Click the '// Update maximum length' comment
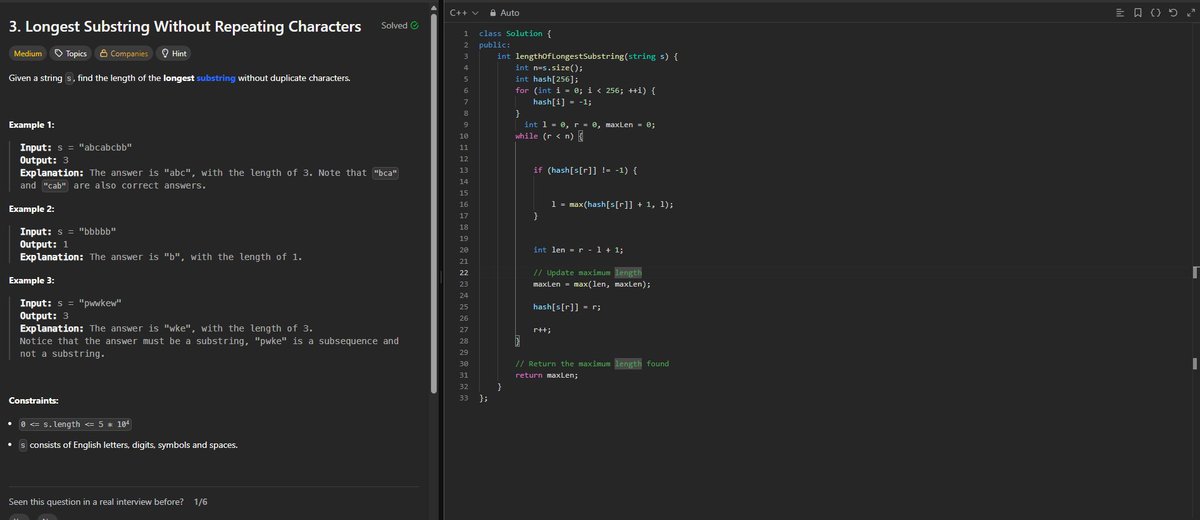This screenshot has height=520, width=1200. point(587,272)
